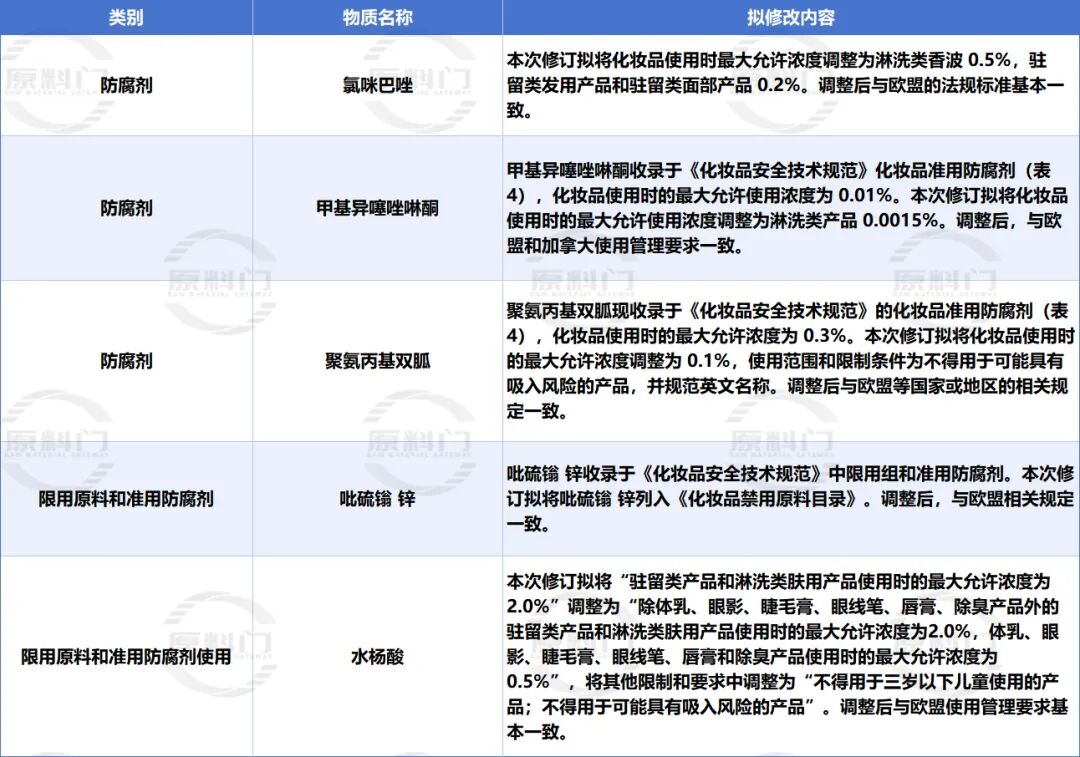
Task: Click the 限用原料和准用防腐剂使用 category cell
Action: (x=126, y=656)
